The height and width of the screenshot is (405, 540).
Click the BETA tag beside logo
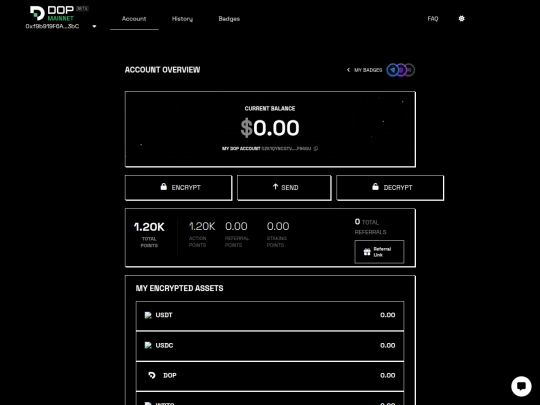click(x=82, y=9)
